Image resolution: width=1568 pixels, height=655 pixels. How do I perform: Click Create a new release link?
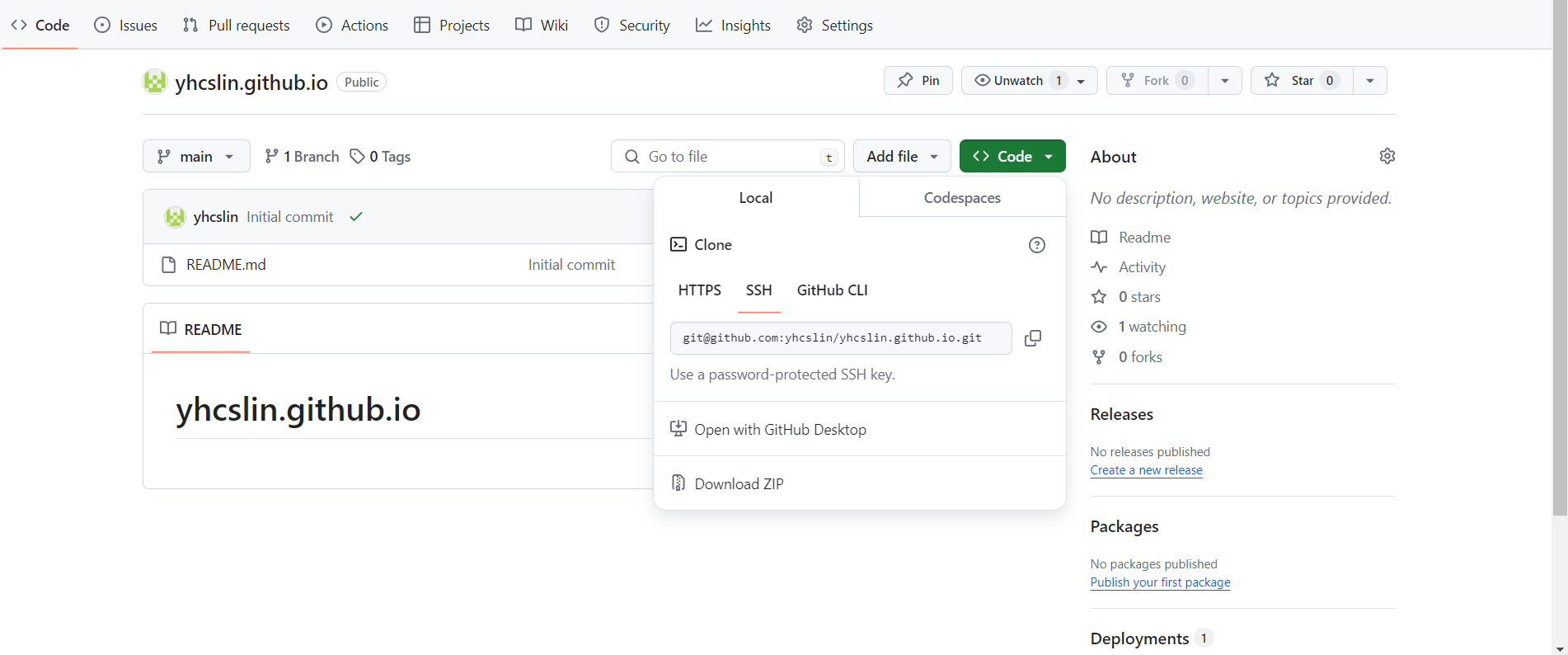coord(1147,470)
